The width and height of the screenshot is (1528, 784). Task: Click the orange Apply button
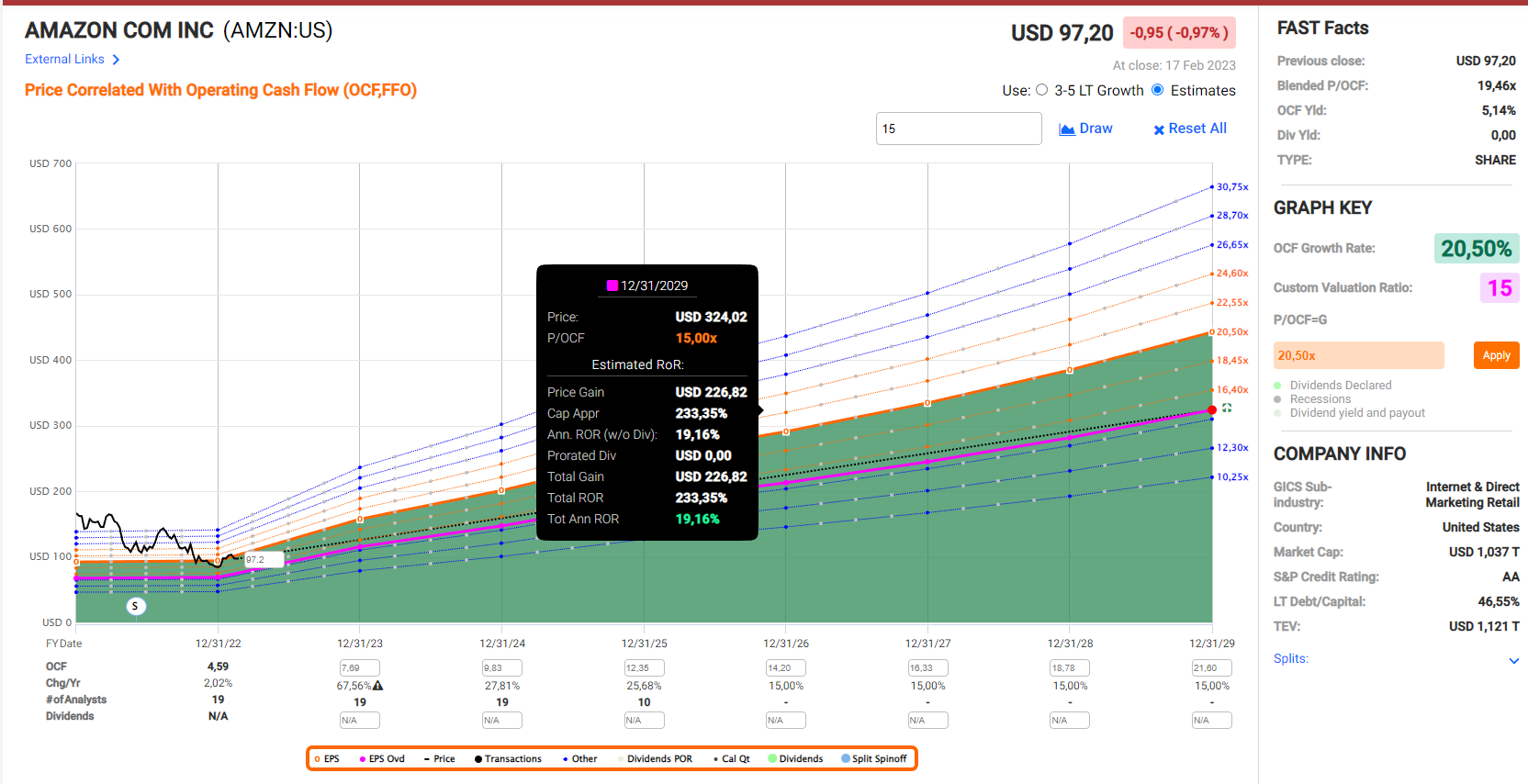coord(1496,355)
